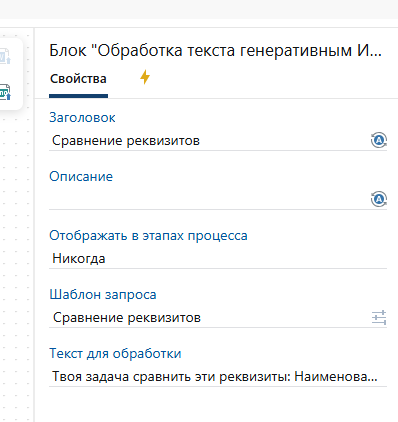The width and height of the screenshot is (398, 422).
Task: Click the teal template document upload icon
Action: (5, 92)
